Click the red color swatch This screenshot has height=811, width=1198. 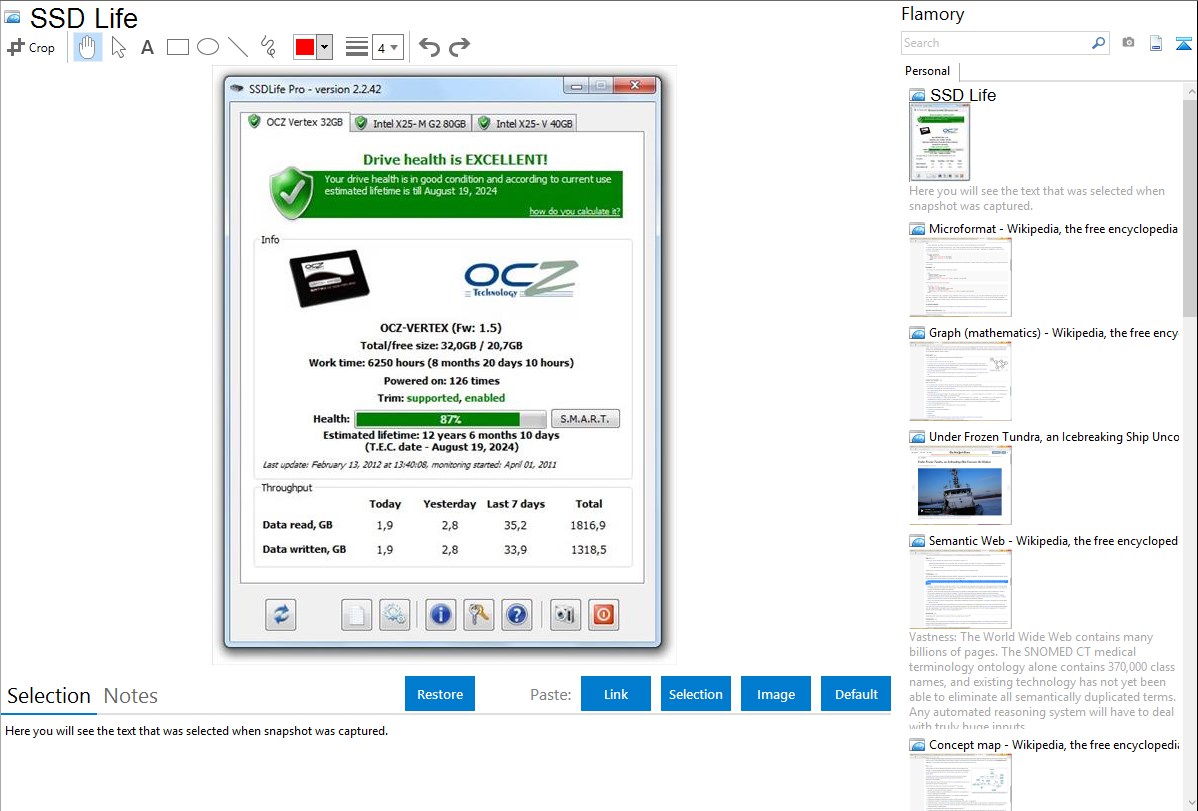point(305,47)
